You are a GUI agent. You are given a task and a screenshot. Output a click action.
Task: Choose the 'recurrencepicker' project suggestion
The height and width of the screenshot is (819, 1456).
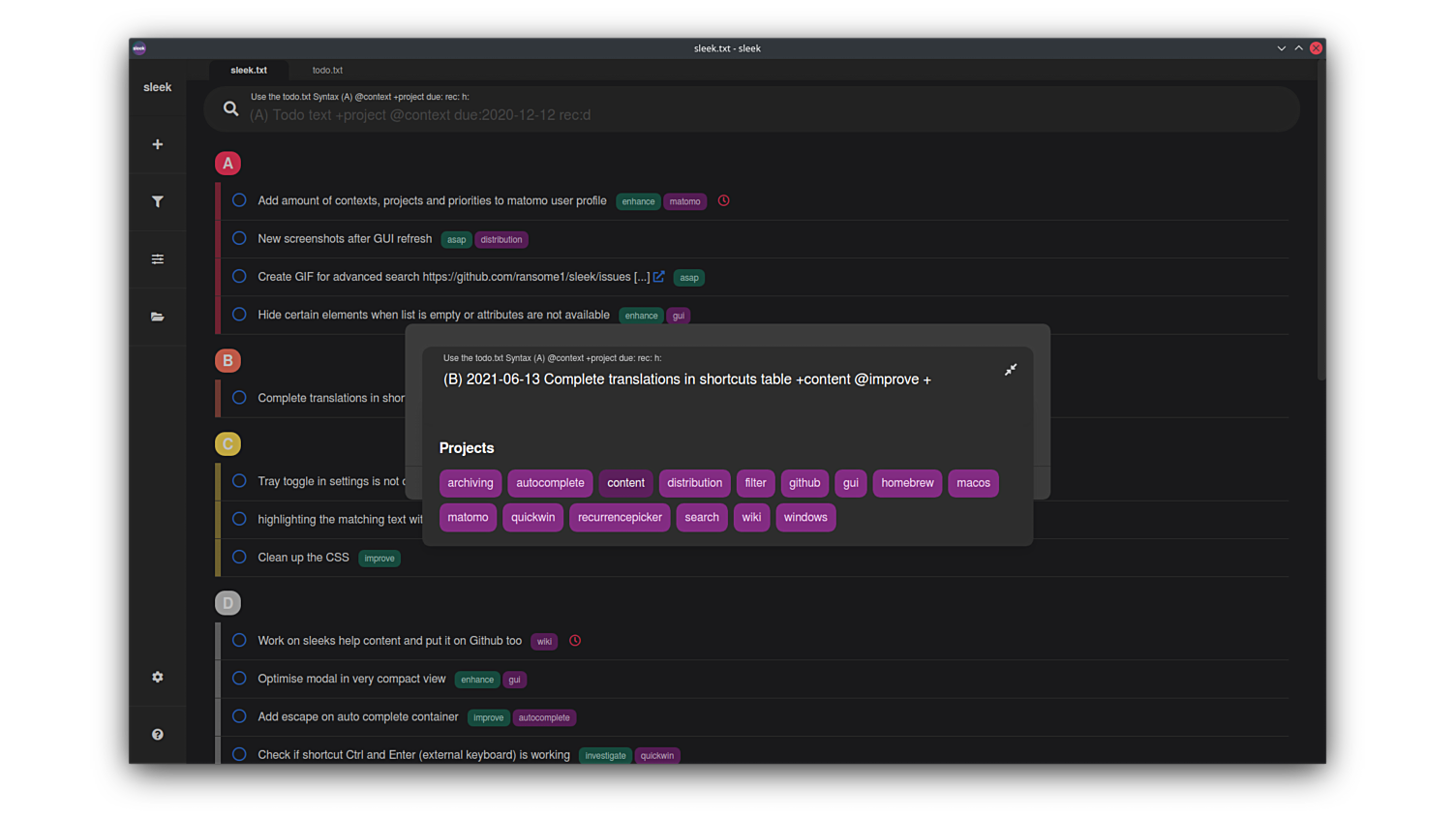(620, 517)
